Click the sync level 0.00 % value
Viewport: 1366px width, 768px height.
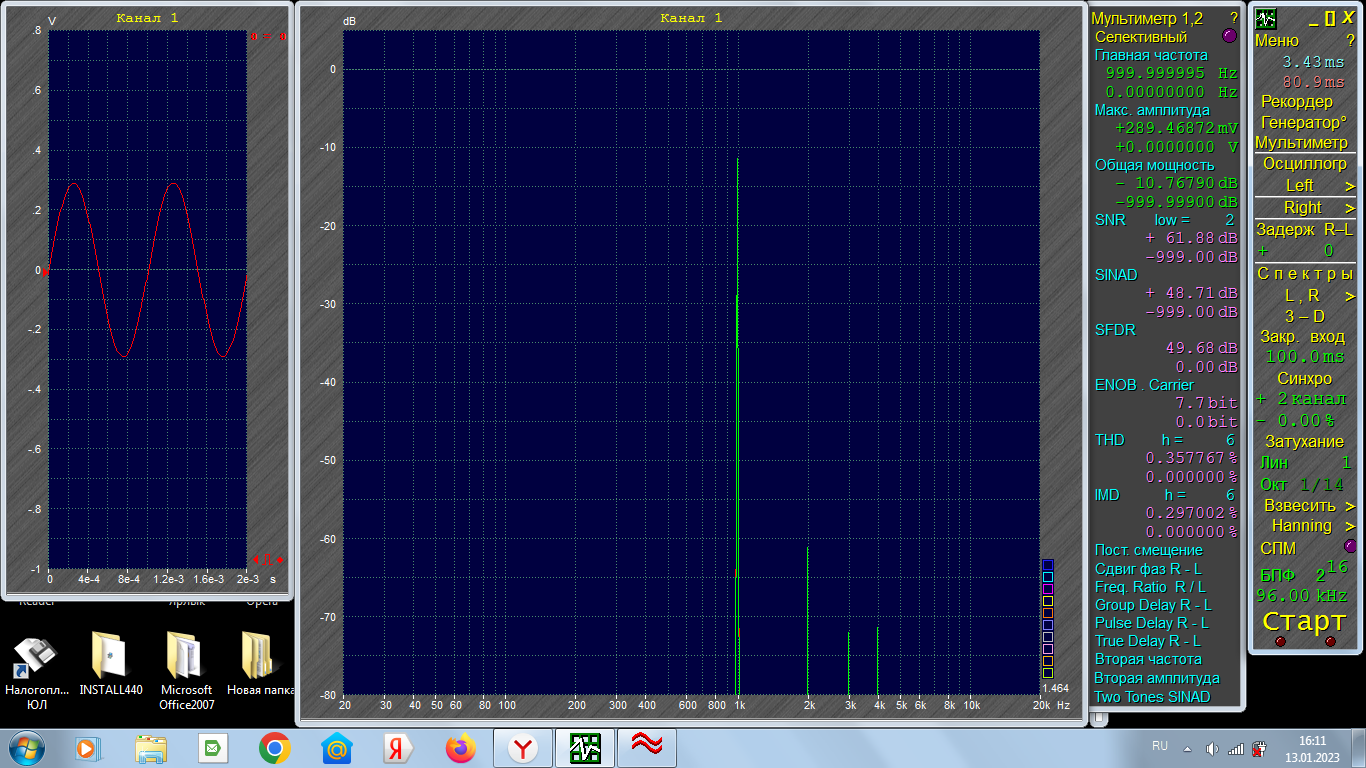pos(1305,420)
